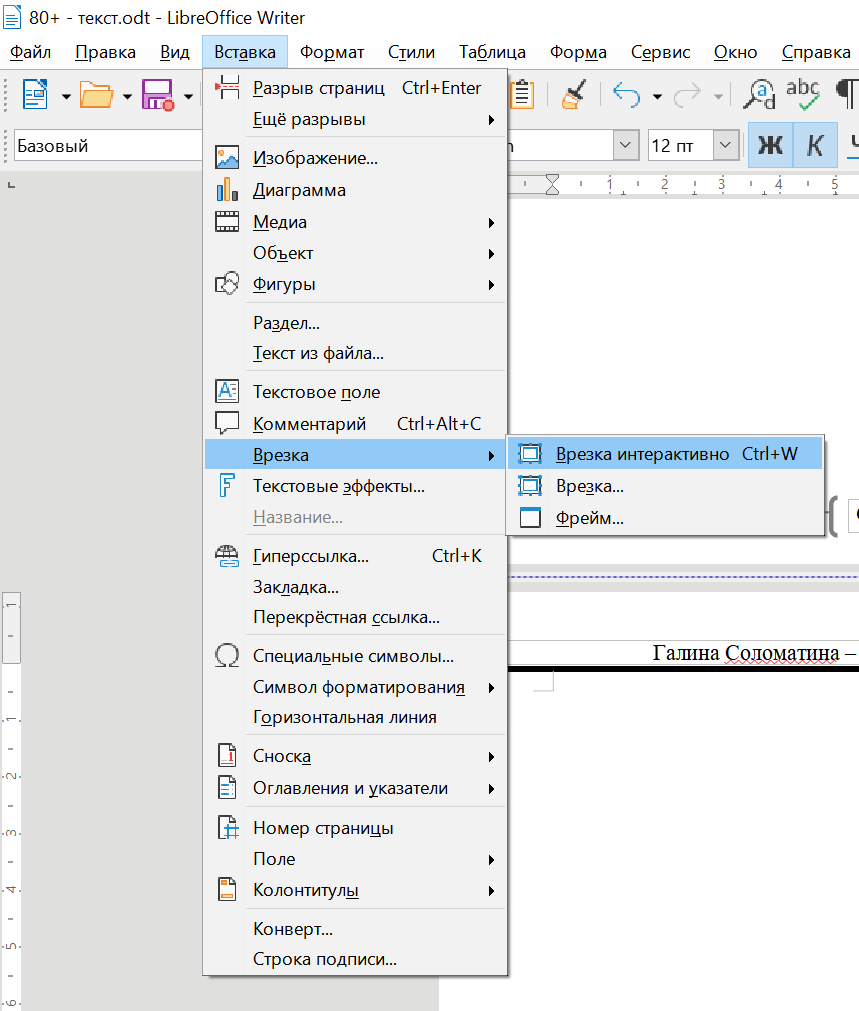Screen dimensions: 859x1011
Task: Choose Гиперссылка... menu entry
Action: tap(355, 556)
